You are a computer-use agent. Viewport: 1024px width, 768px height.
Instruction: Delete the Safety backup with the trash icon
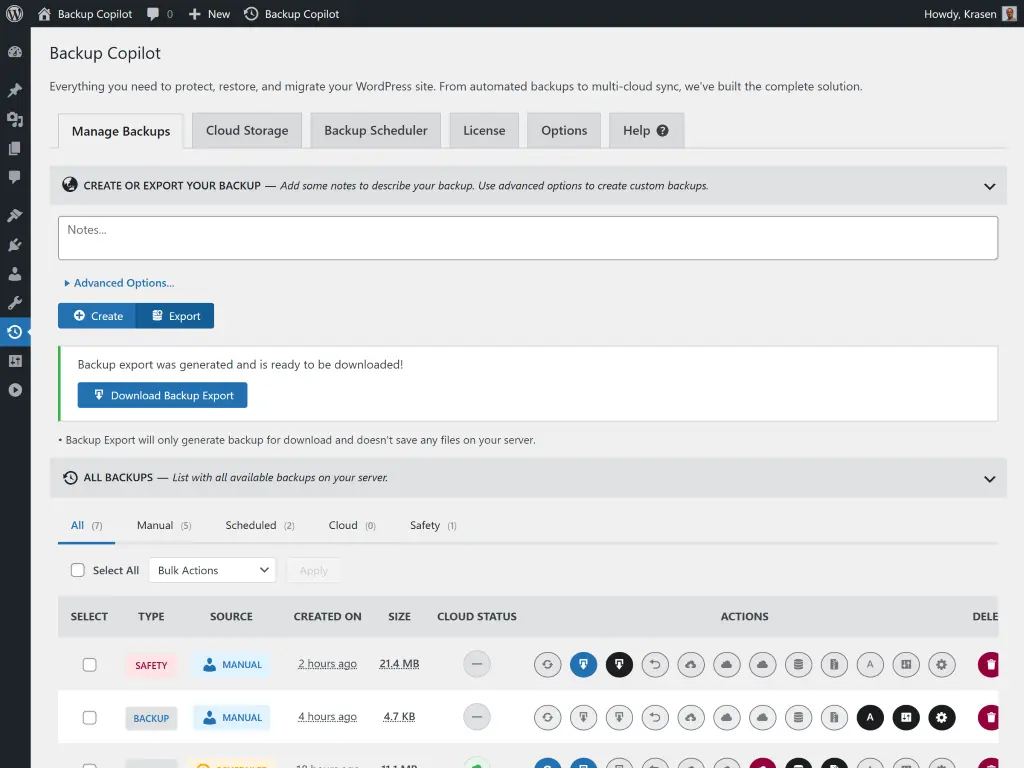[988, 664]
